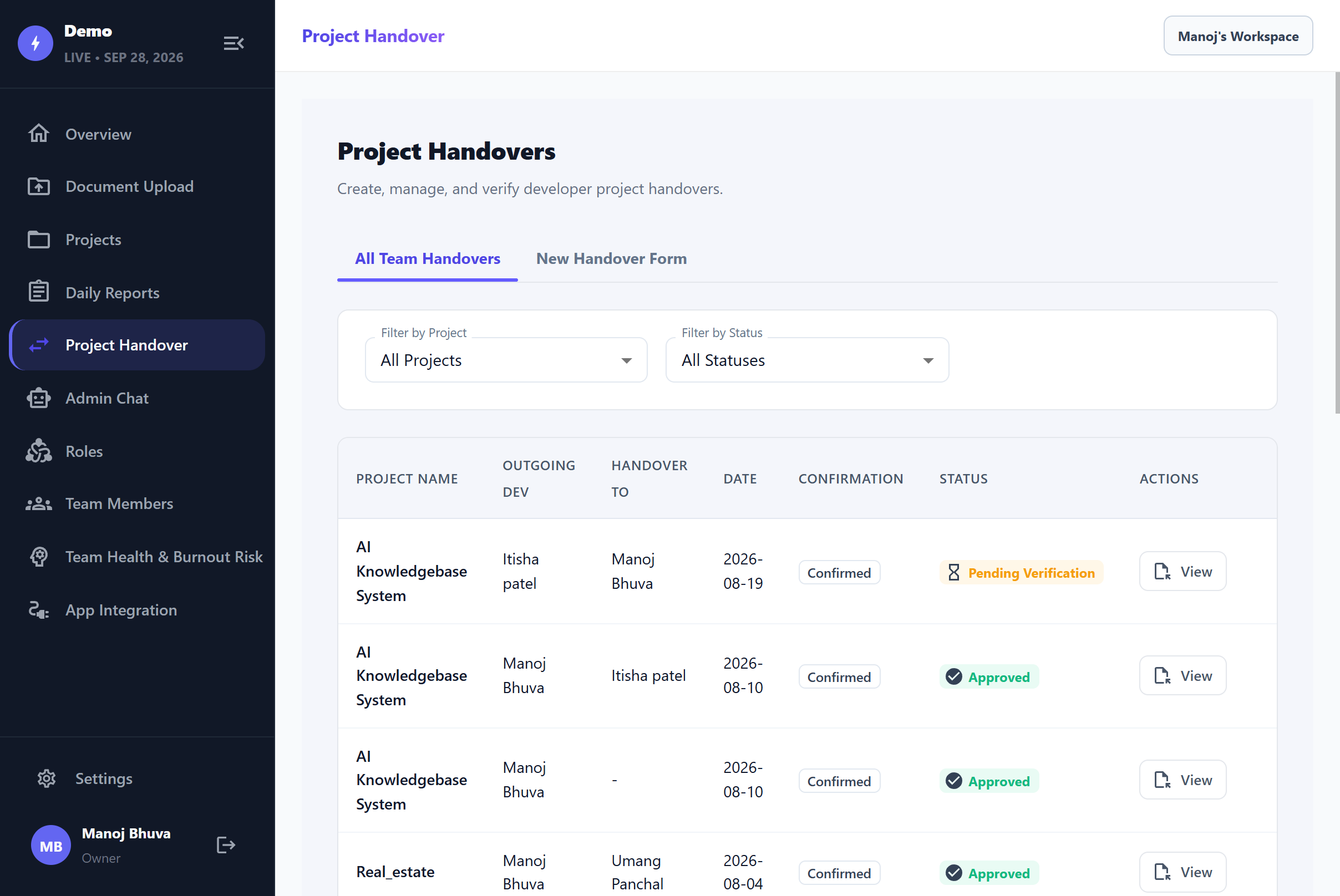Click the PROJECT NAME column header
This screenshot has width=1340, height=896.
(407, 479)
